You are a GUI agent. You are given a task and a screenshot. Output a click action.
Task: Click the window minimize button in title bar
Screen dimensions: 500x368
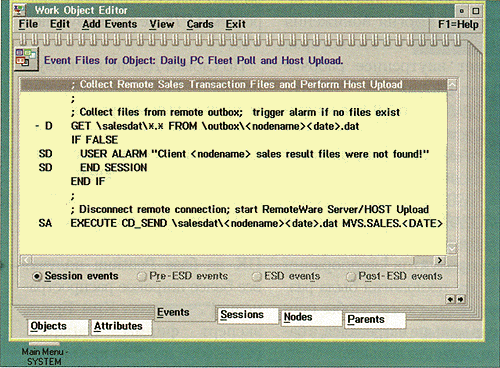pos(462,11)
